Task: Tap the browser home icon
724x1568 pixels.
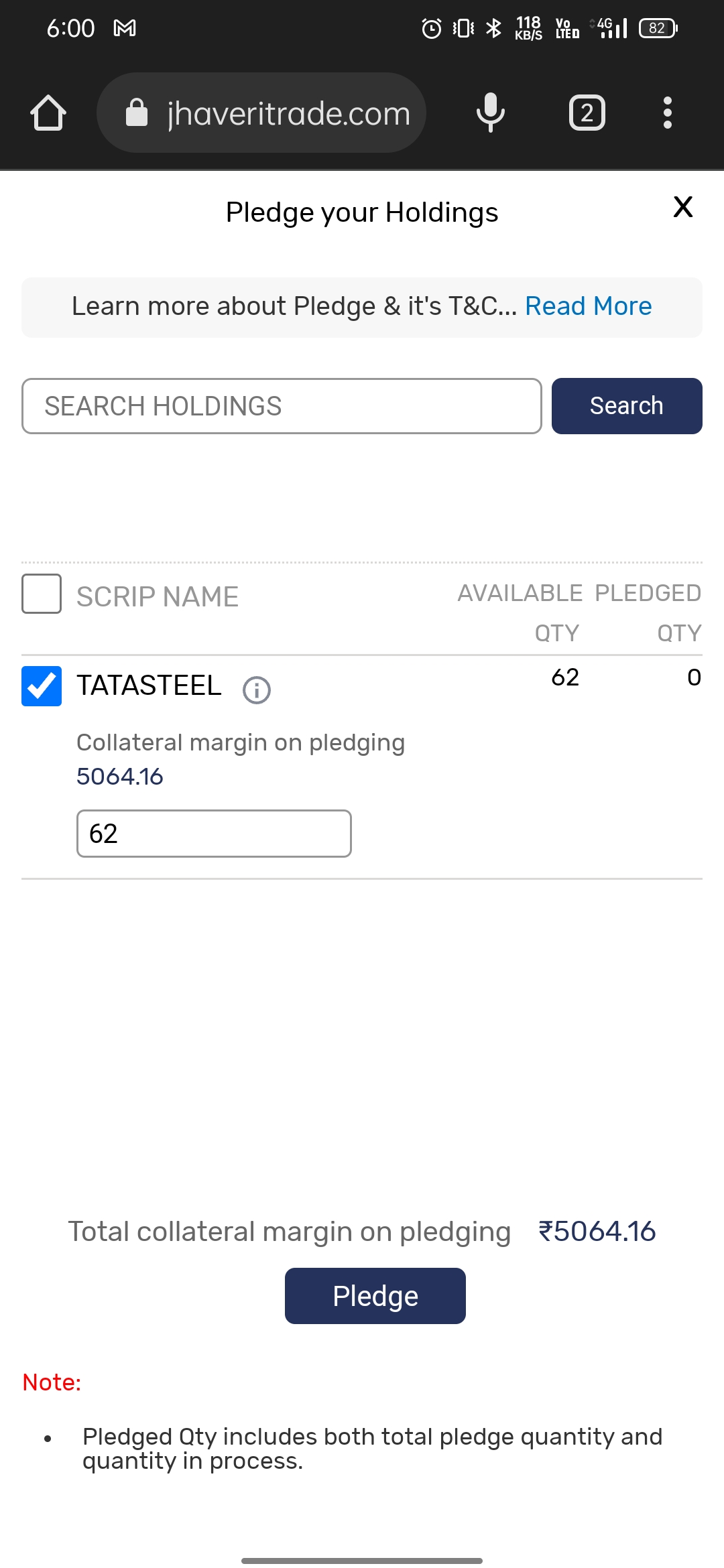Action: pos(48,113)
